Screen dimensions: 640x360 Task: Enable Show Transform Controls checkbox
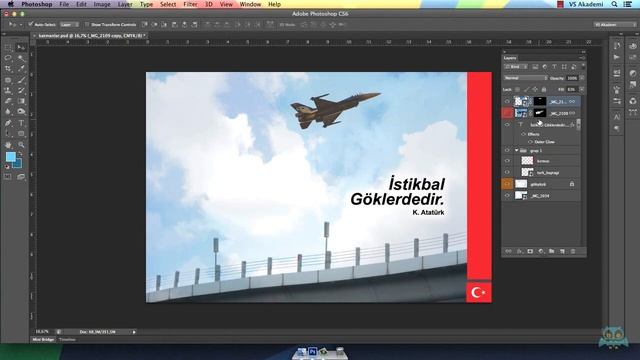point(87,24)
